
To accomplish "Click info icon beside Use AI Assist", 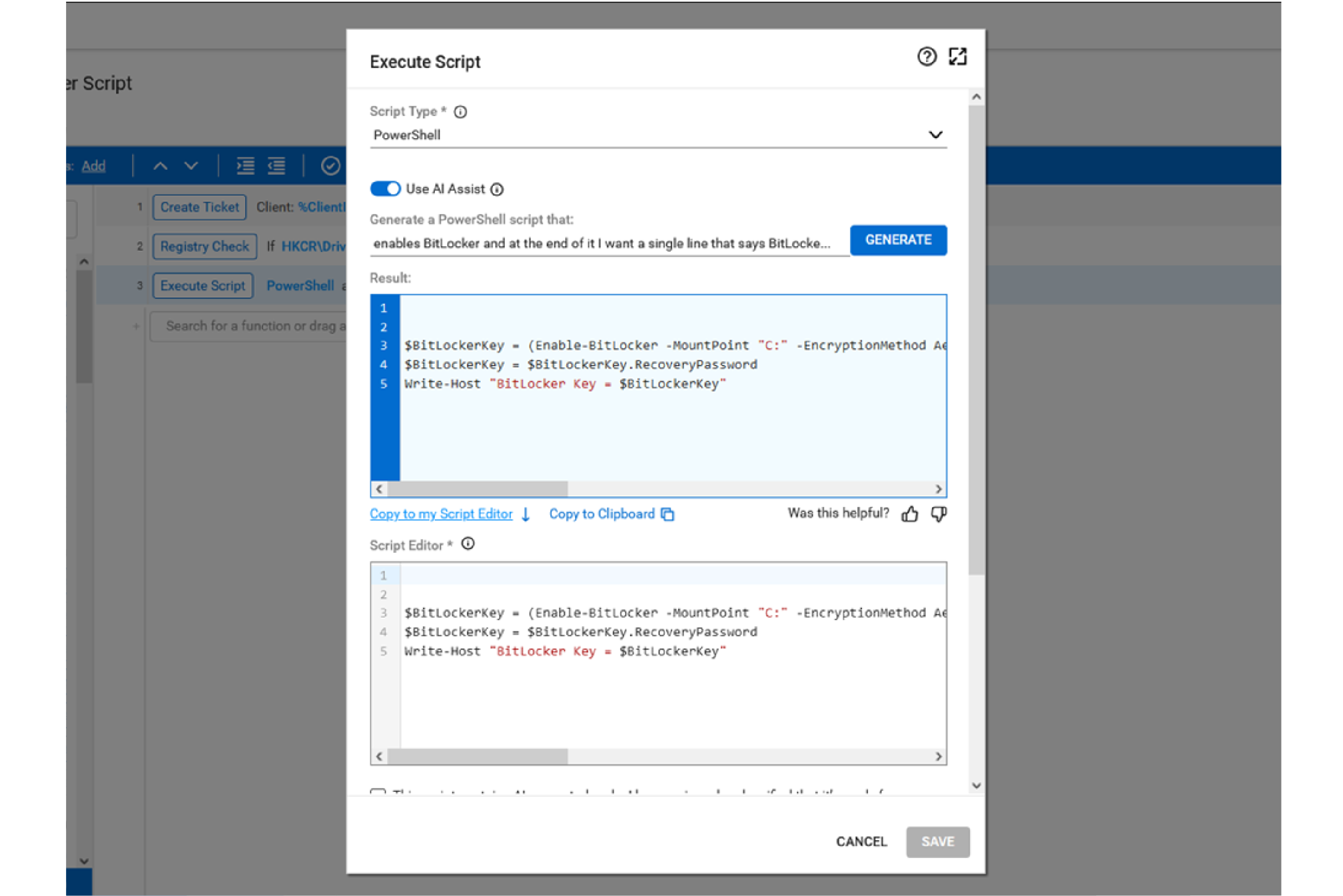I will click(x=497, y=190).
